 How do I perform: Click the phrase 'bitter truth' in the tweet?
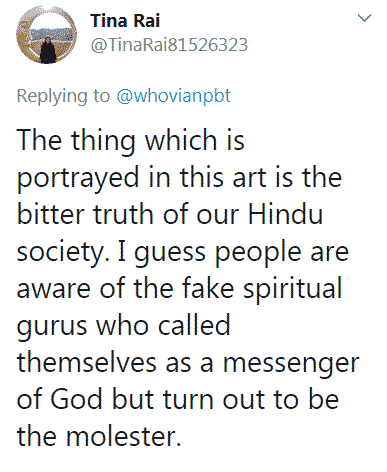(85, 214)
